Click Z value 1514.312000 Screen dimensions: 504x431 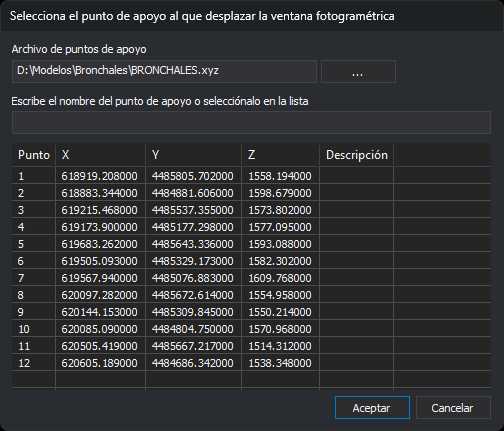click(280, 346)
